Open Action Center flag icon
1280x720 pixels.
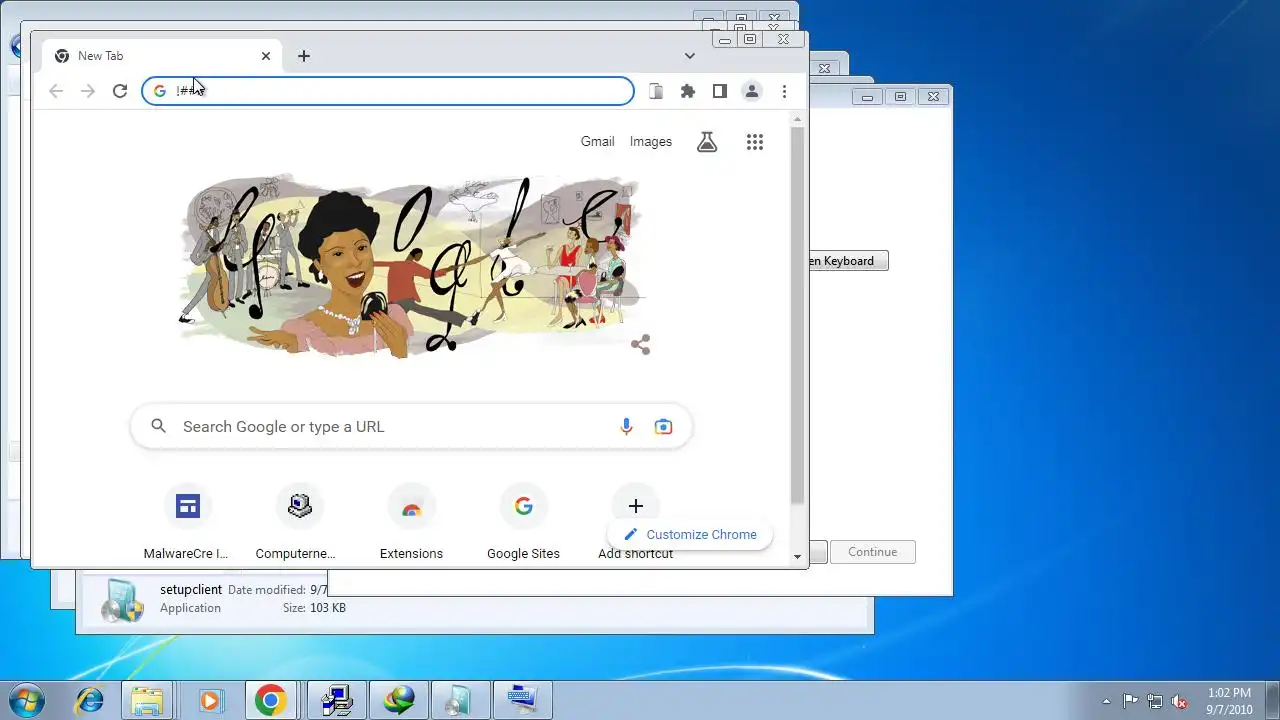pyautogui.click(x=1130, y=701)
